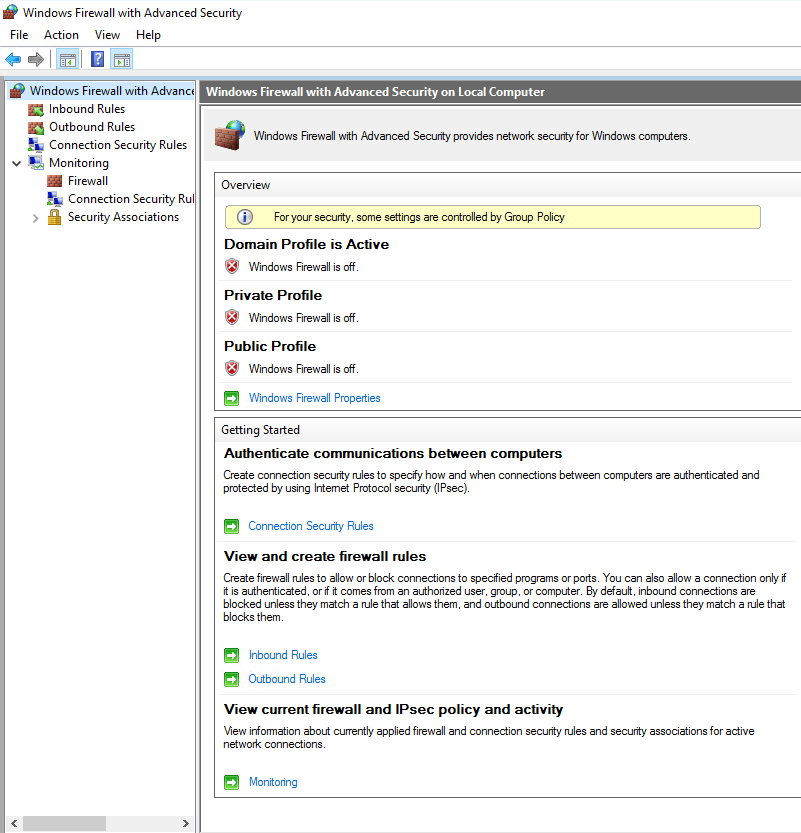Viewport: 801px width, 833px height.
Task: Click the Connection Security Rules link in Getting Started
Action: 310,525
